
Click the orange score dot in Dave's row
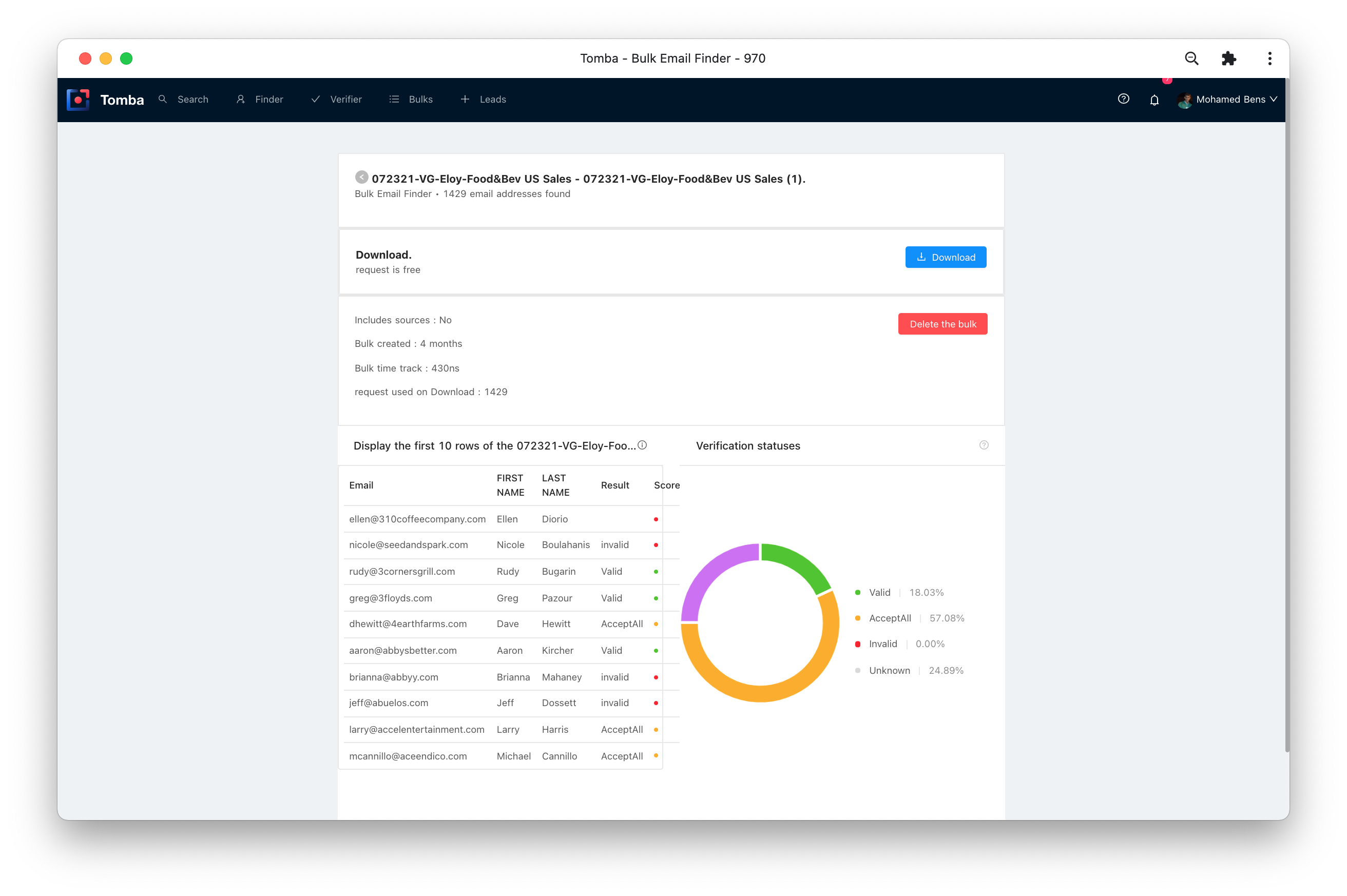(x=656, y=624)
